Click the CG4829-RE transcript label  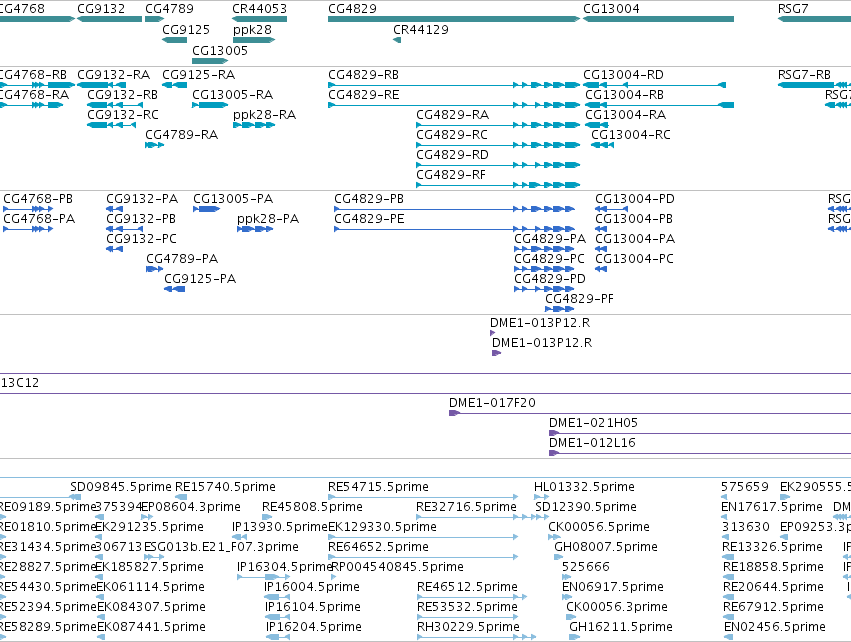[364, 95]
